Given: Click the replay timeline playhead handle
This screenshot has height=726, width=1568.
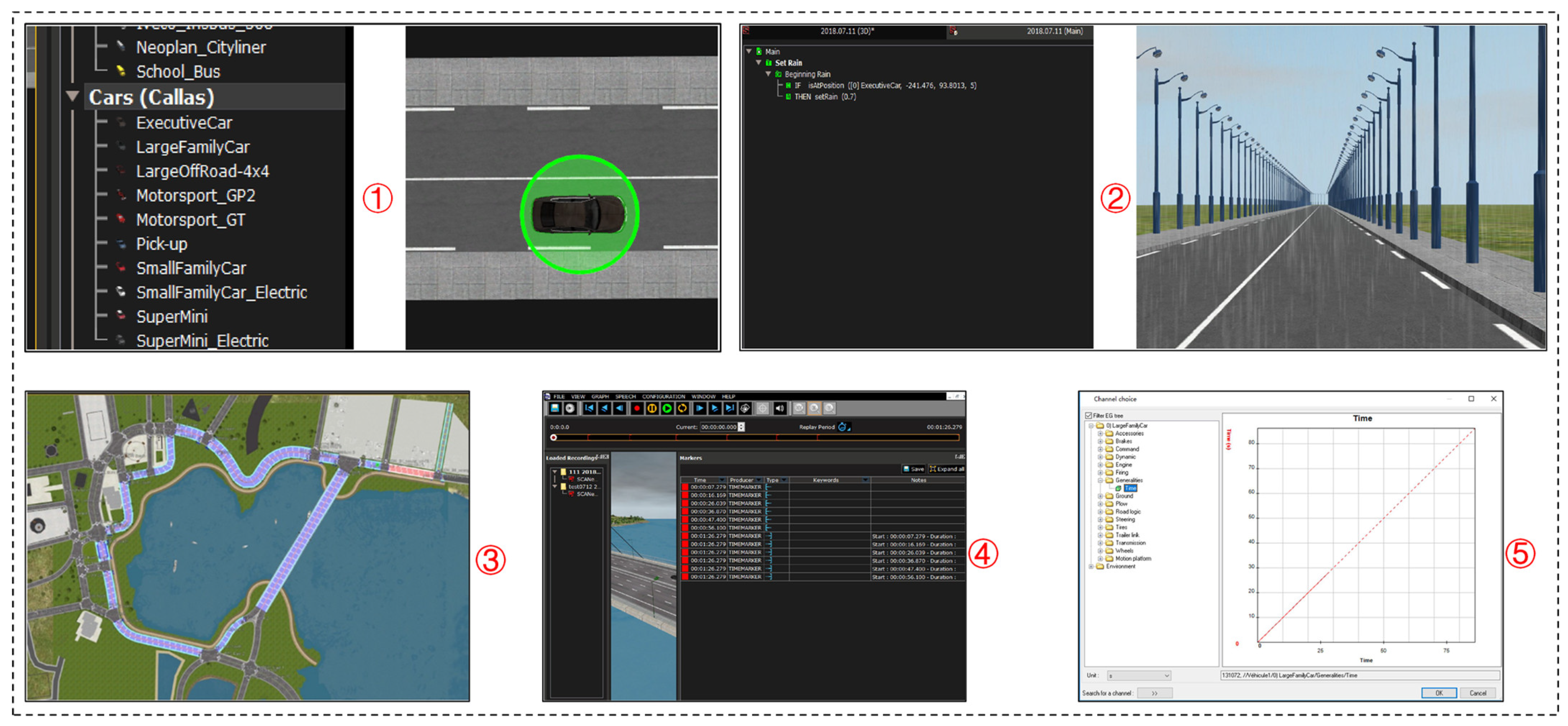Looking at the screenshot, I should [x=553, y=438].
